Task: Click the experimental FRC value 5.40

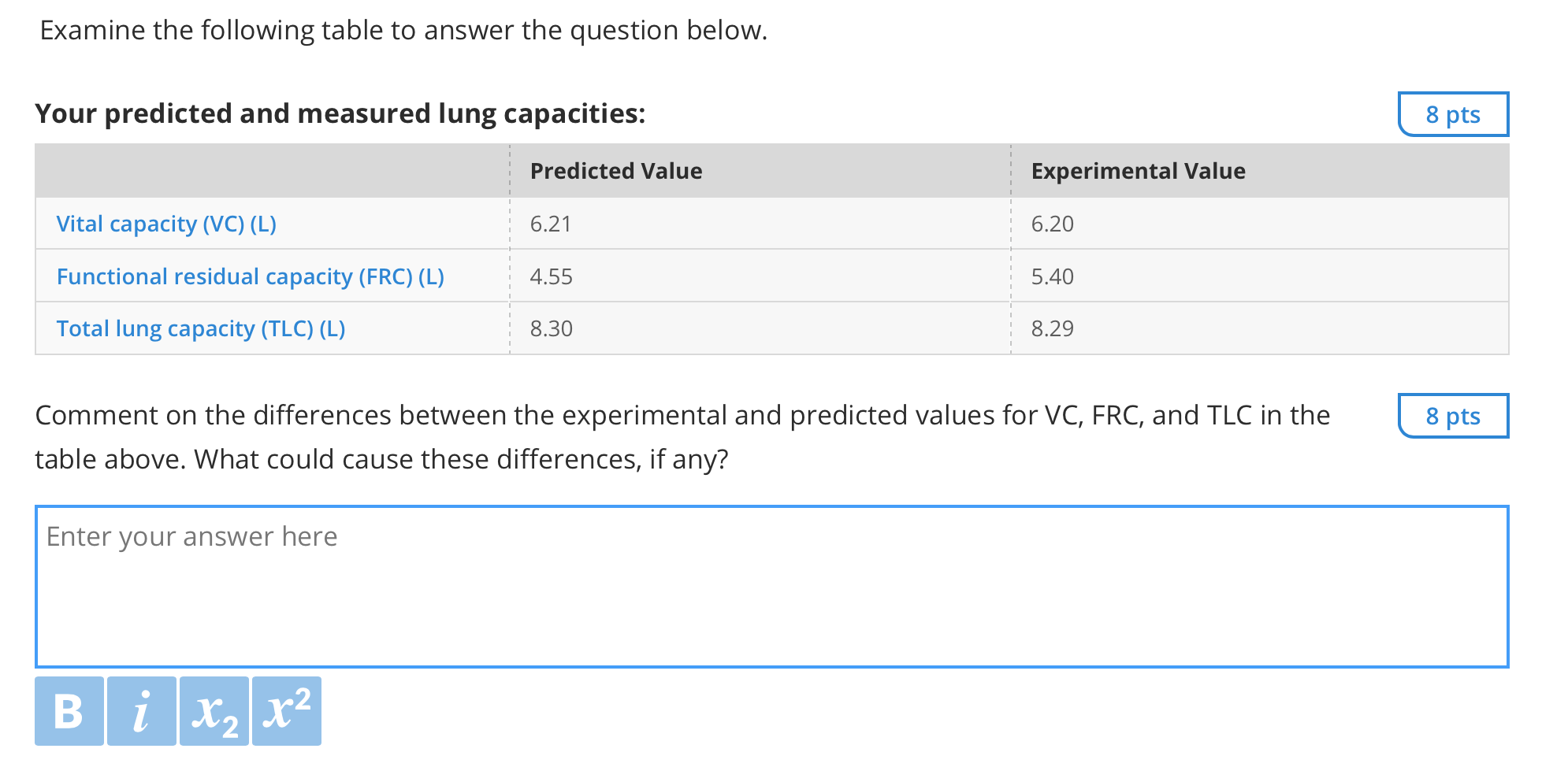Action: pyautogui.click(x=1053, y=276)
